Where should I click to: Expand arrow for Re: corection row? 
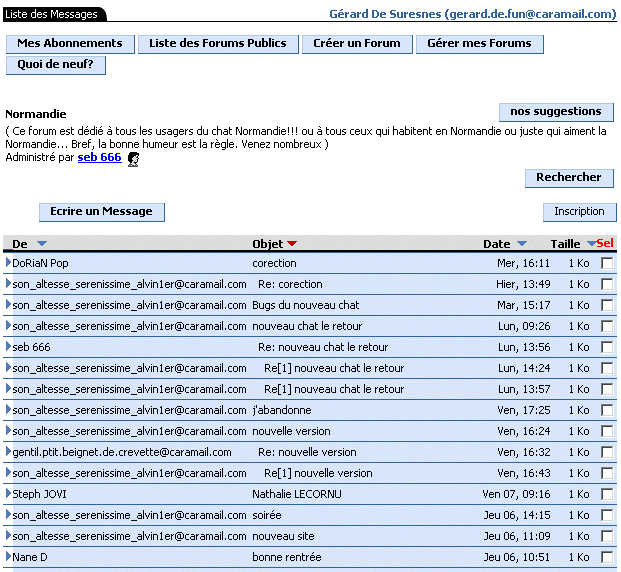tap(8, 283)
